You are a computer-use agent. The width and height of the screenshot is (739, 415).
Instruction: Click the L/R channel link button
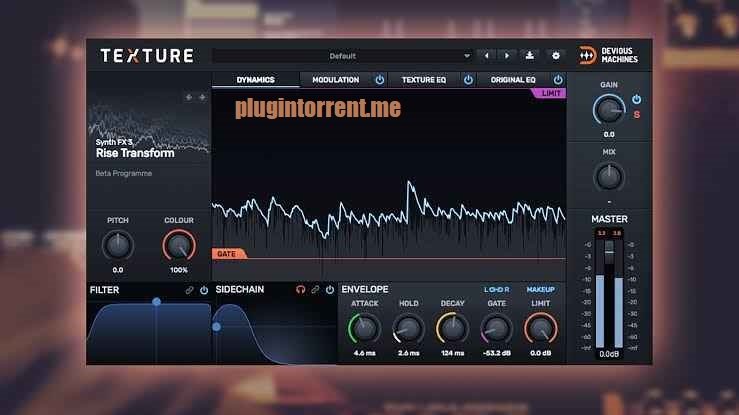[x=496, y=289]
